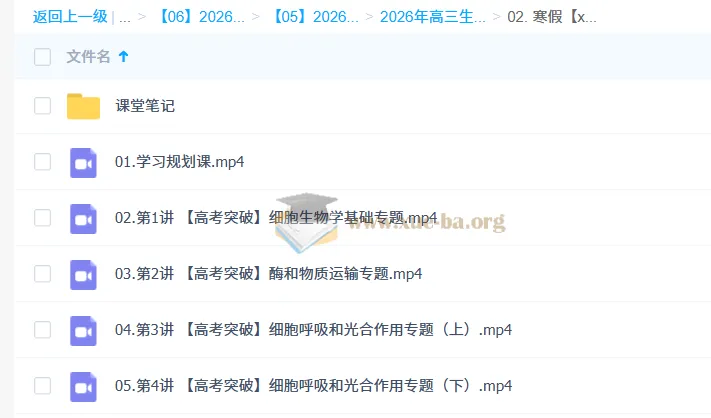The width and height of the screenshot is (711, 418).
Task: Select checkbox for 01.学习规划课.mp4
Action: click(42, 162)
